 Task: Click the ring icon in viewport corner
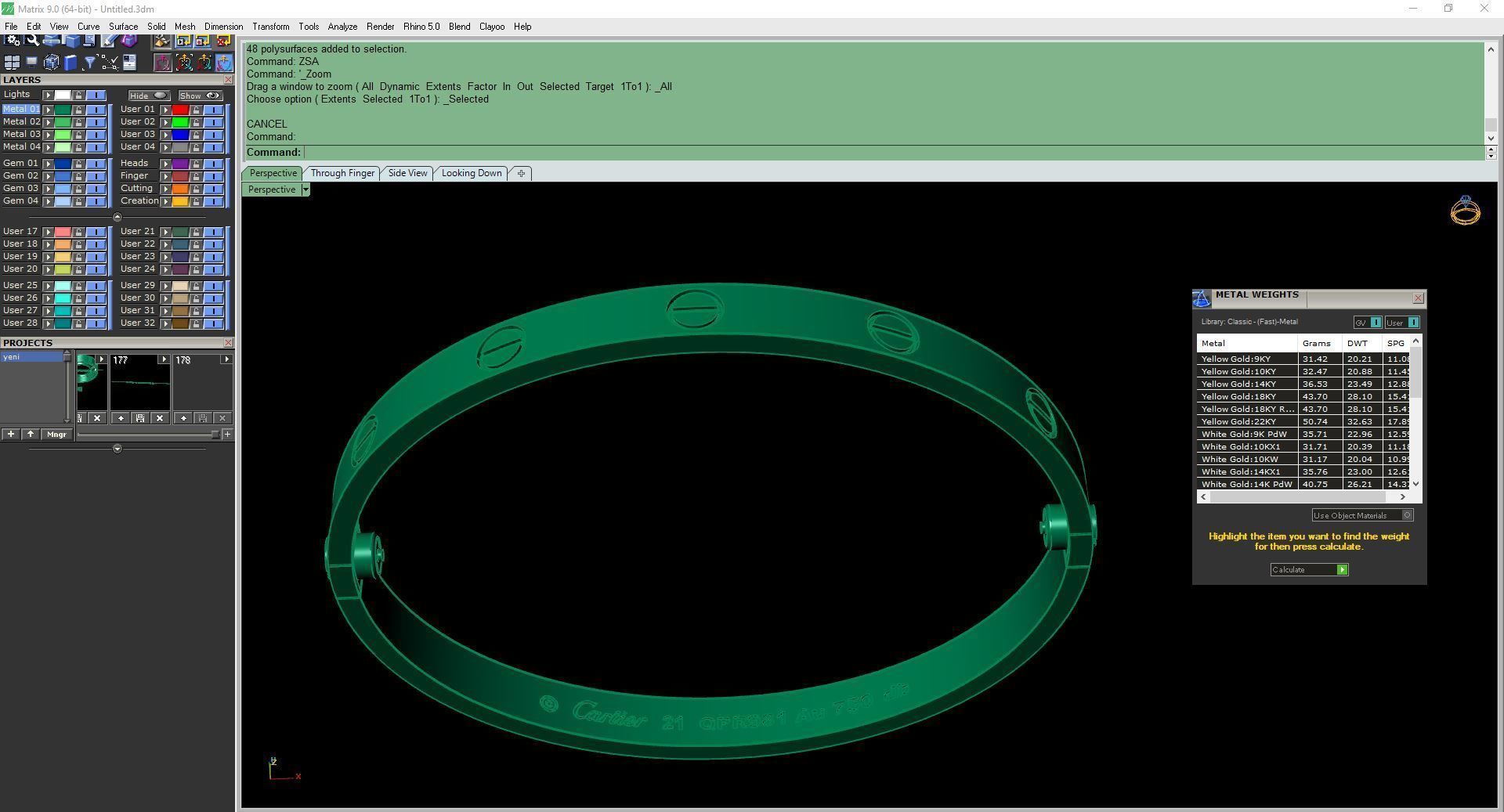coord(1465,211)
